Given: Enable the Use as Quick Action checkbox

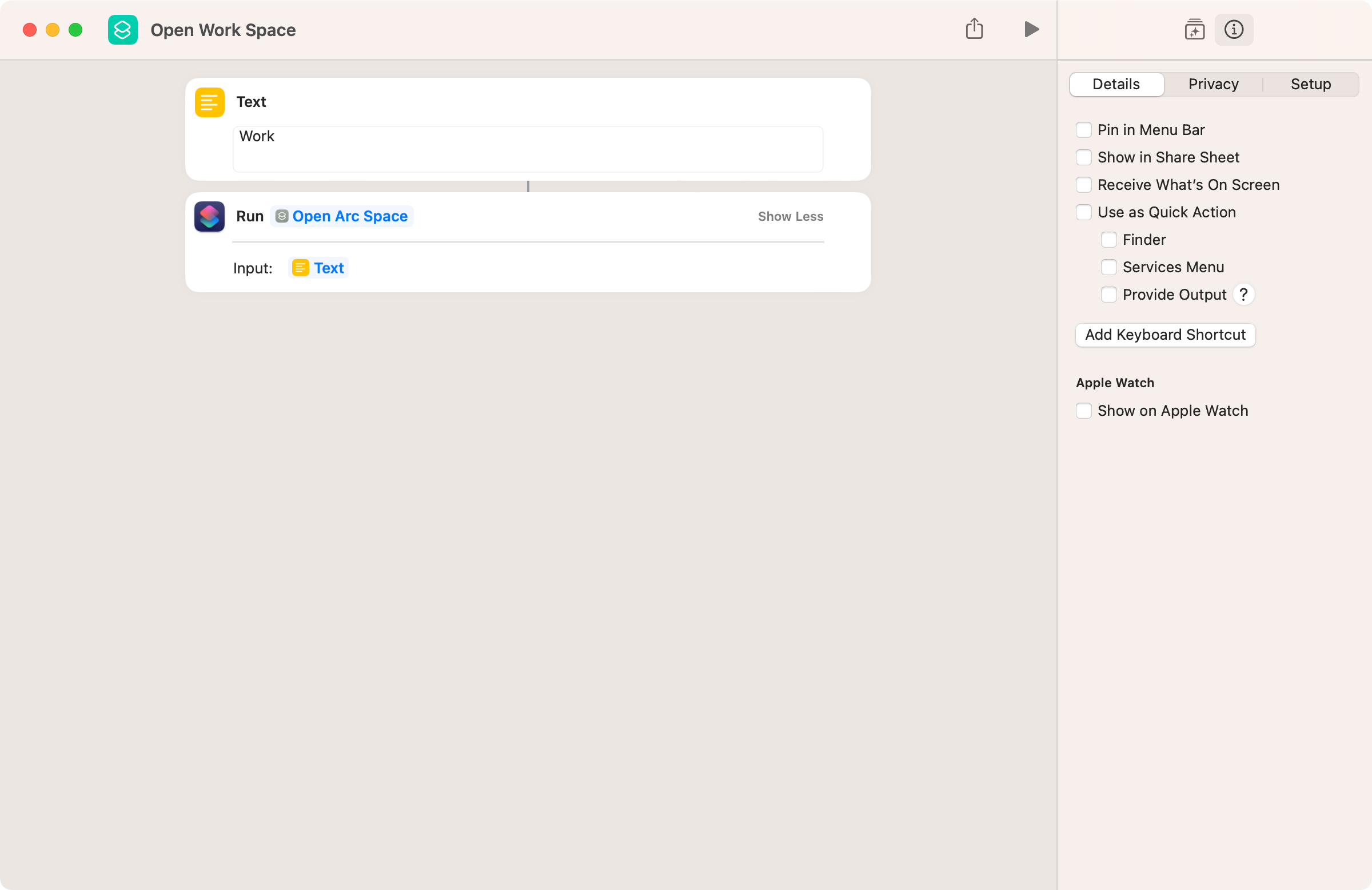Looking at the screenshot, I should pyautogui.click(x=1083, y=212).
